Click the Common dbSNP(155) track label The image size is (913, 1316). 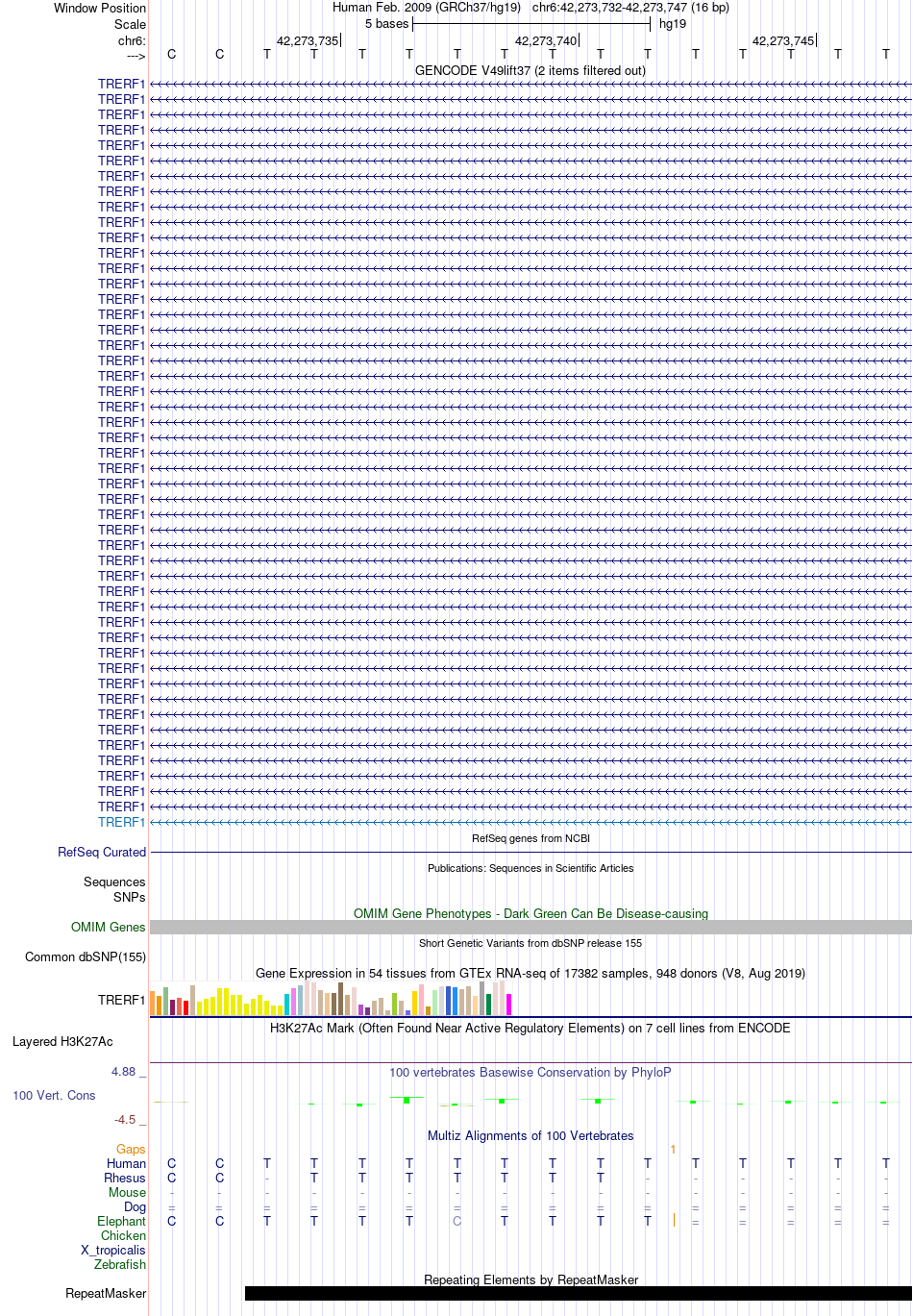pyautogui.click(x=86, y=956)
